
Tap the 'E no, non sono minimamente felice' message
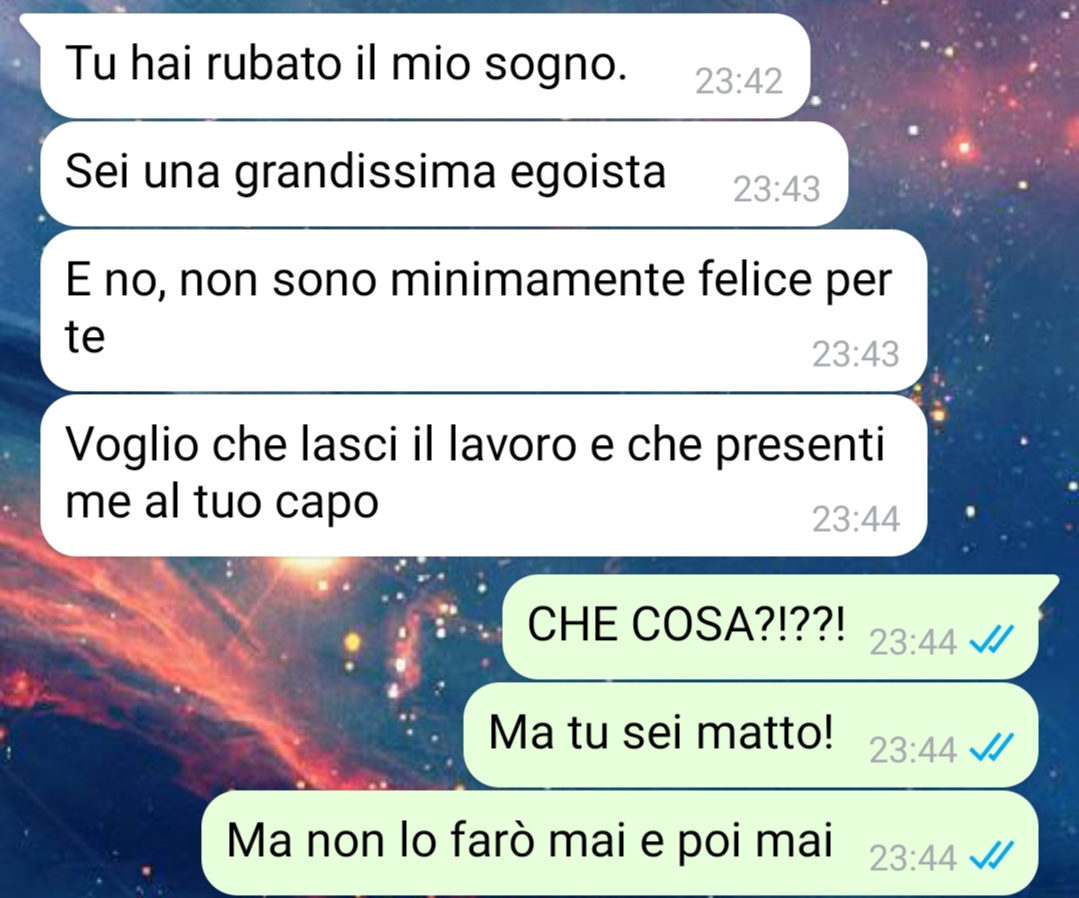(483, 310)
